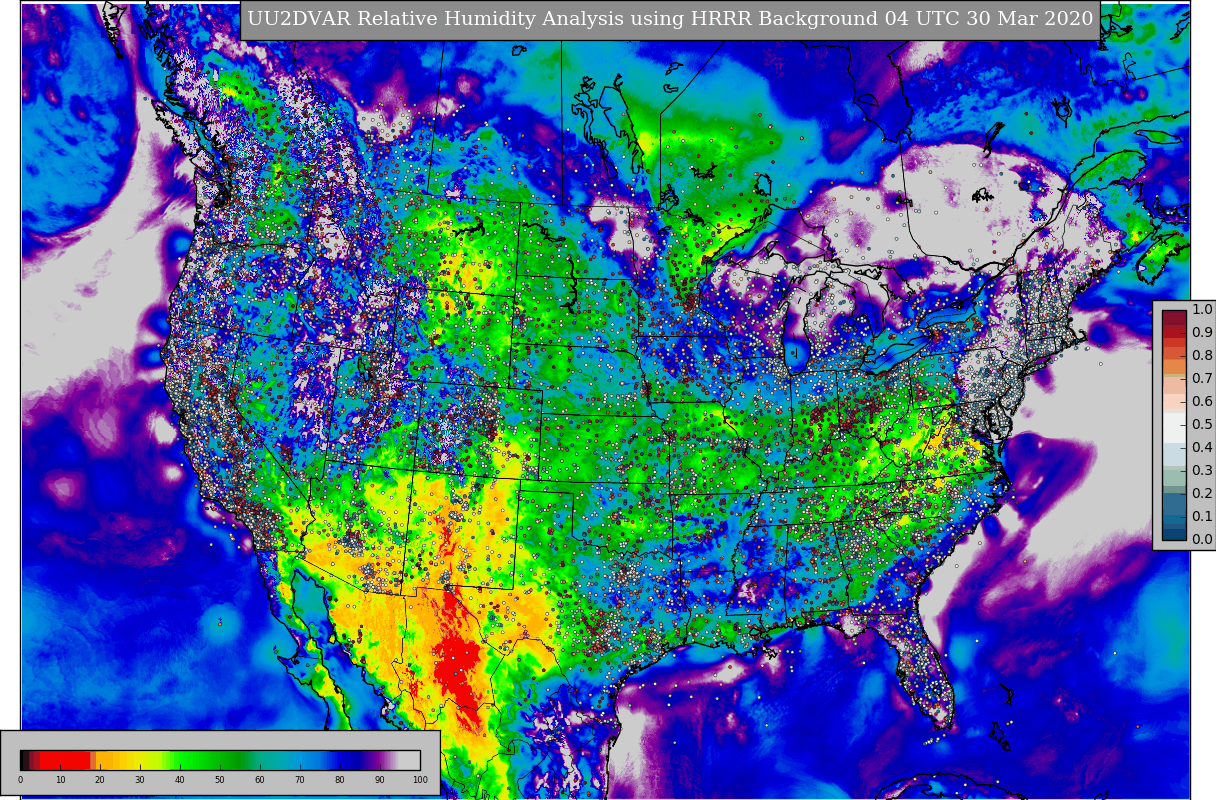
Task: Click the 0.6 label on right colorbar
Action: tap(1202, 402)
